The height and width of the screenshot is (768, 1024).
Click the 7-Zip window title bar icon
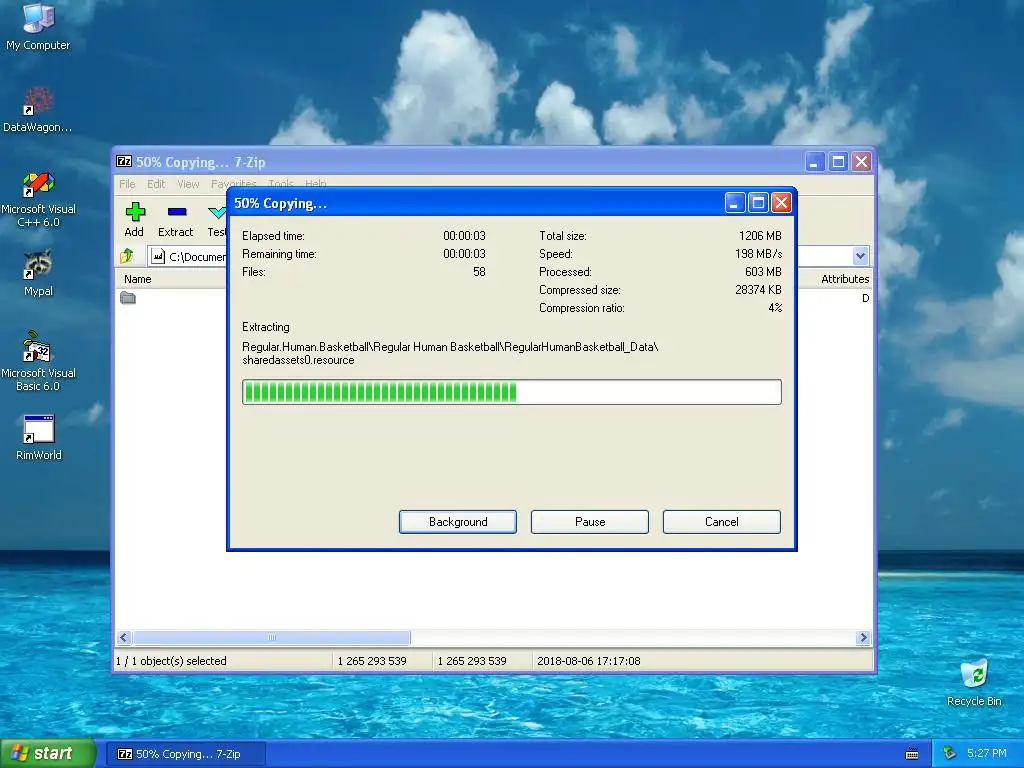124,161
